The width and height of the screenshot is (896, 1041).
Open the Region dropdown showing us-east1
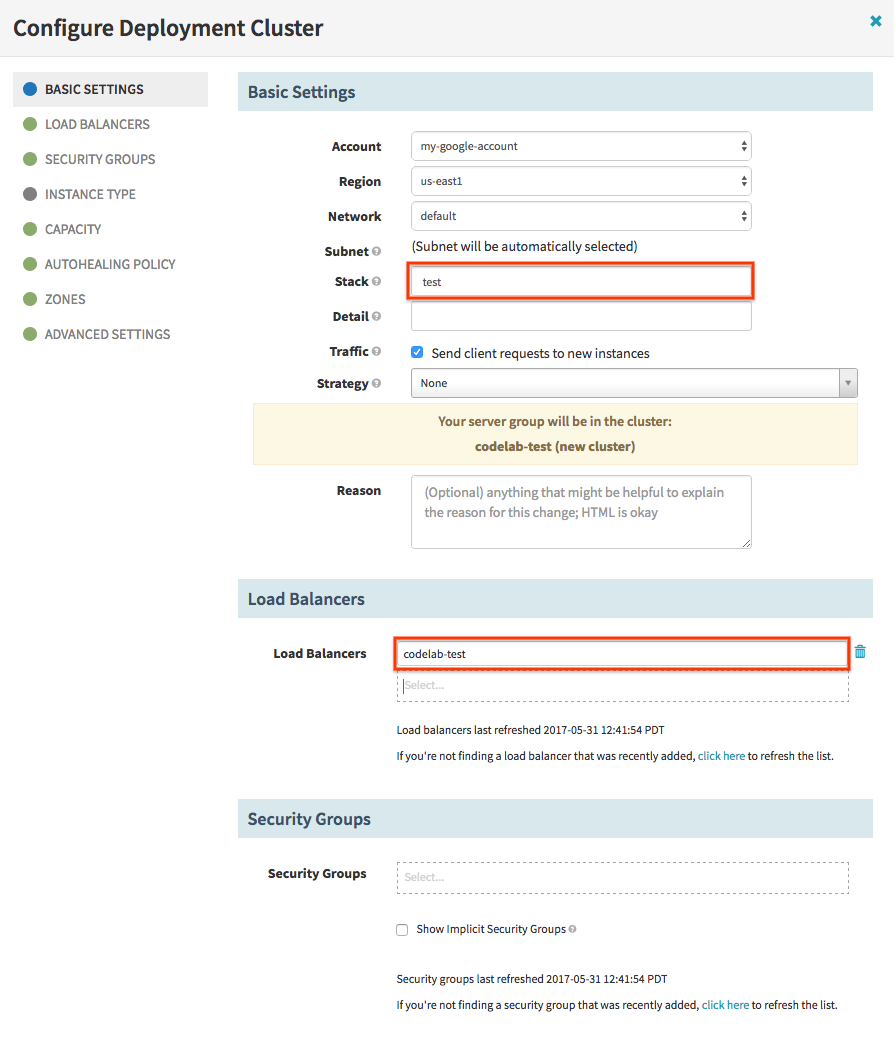coord(581,181)
